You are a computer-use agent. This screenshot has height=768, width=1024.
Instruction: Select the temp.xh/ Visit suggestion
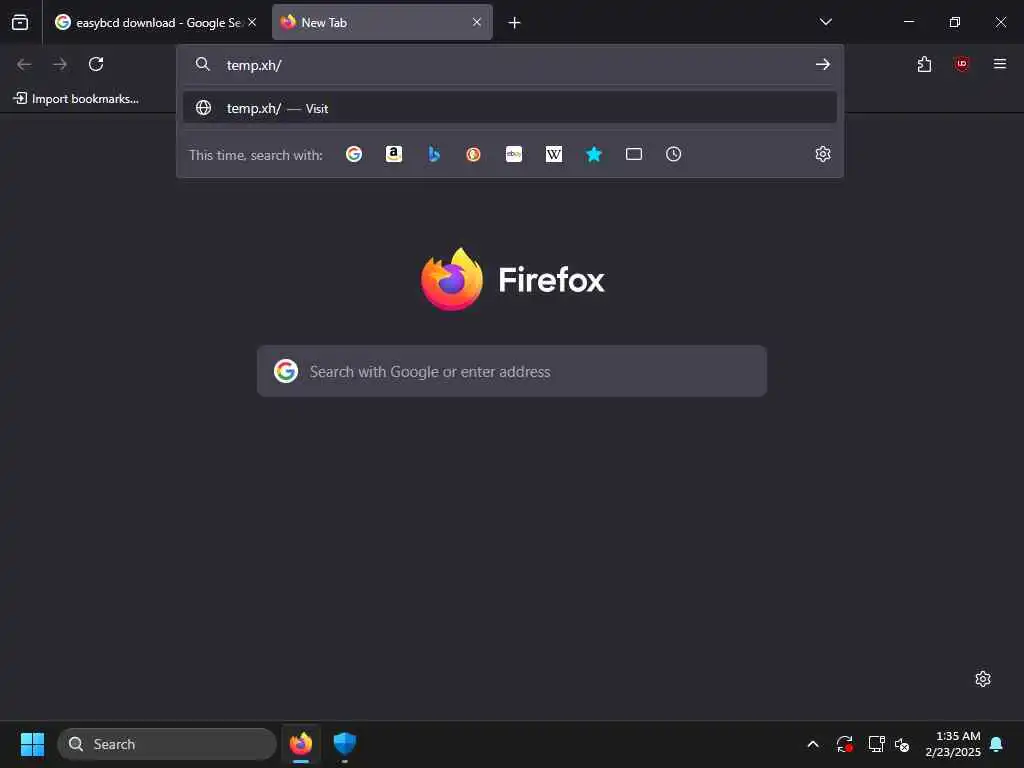click(509, 108)
